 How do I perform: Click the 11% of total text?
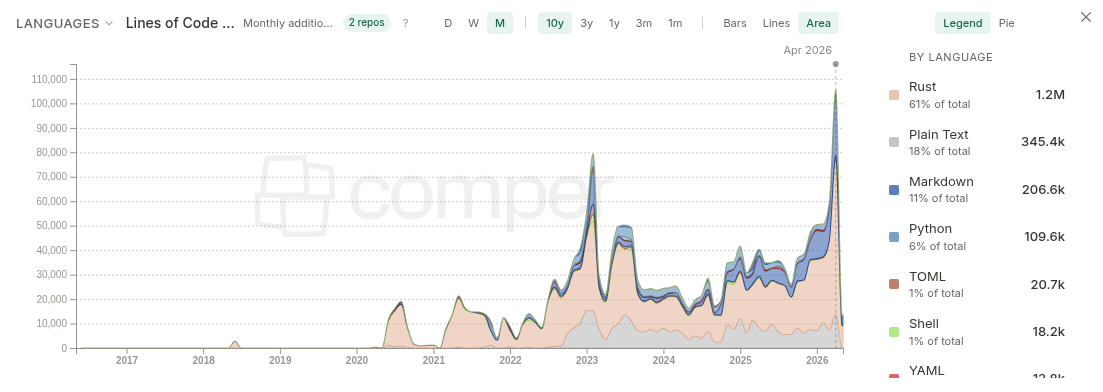[938, 198]
